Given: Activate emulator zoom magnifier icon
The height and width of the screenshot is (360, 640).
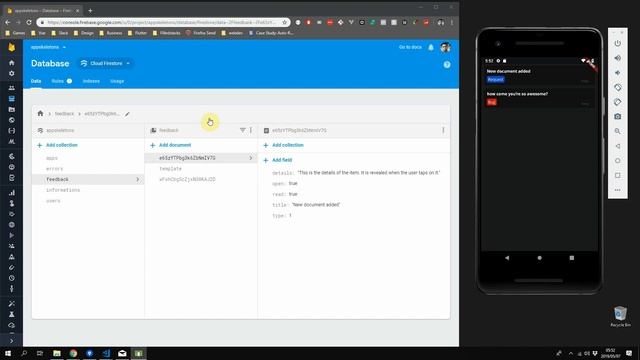Looking at the screenshot, I should pyautogui.click(x=618, y=131).
